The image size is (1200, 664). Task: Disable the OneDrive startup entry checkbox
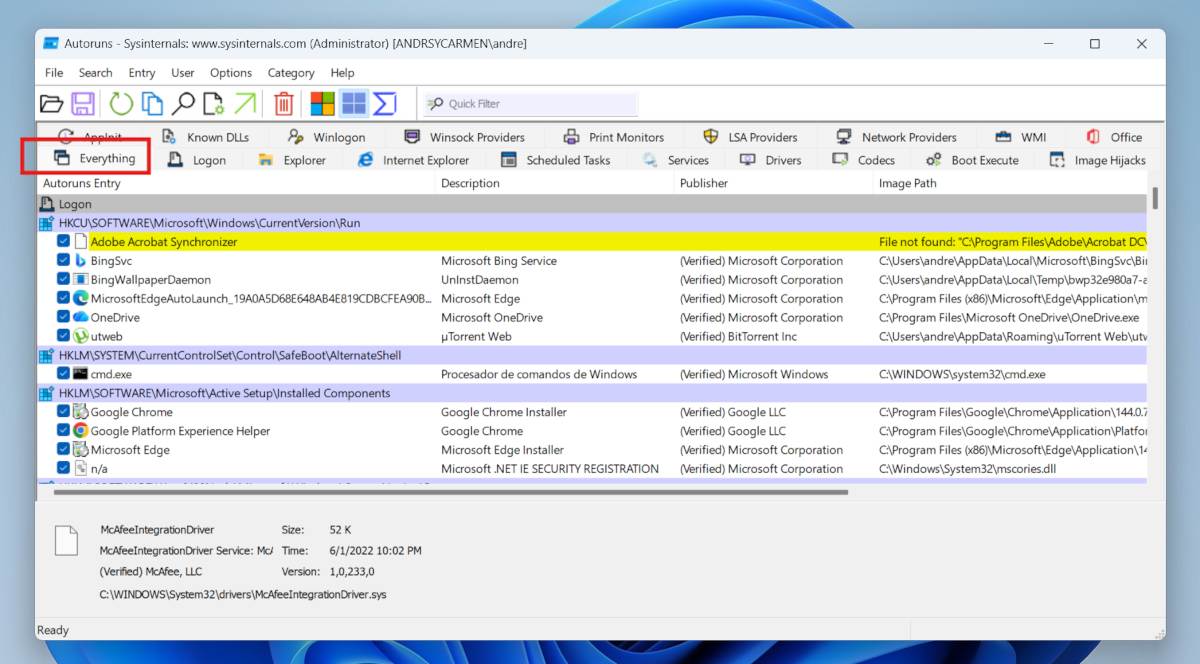pos(64,318)
